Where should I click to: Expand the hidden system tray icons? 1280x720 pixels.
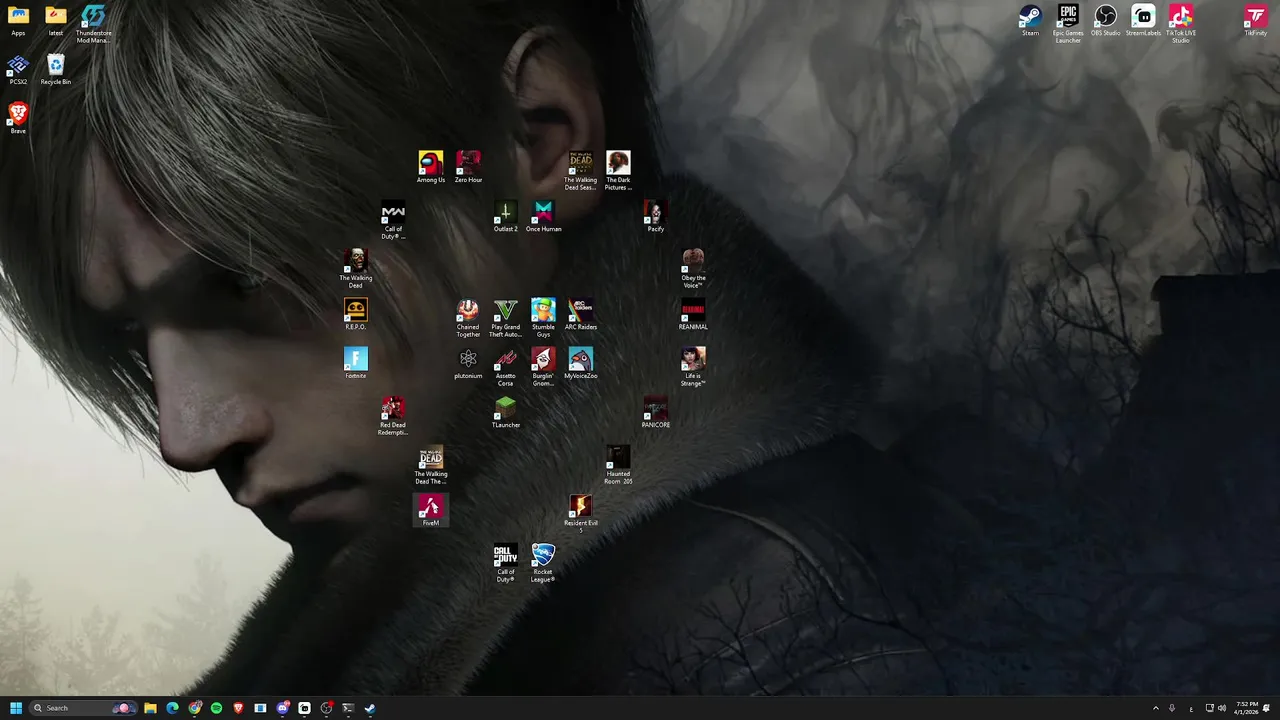click(1156, 708)
